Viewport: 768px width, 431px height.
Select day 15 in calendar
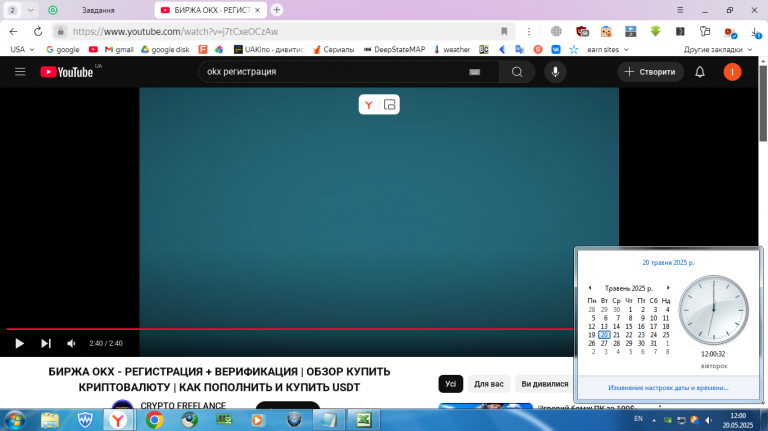tap(629, 327)
